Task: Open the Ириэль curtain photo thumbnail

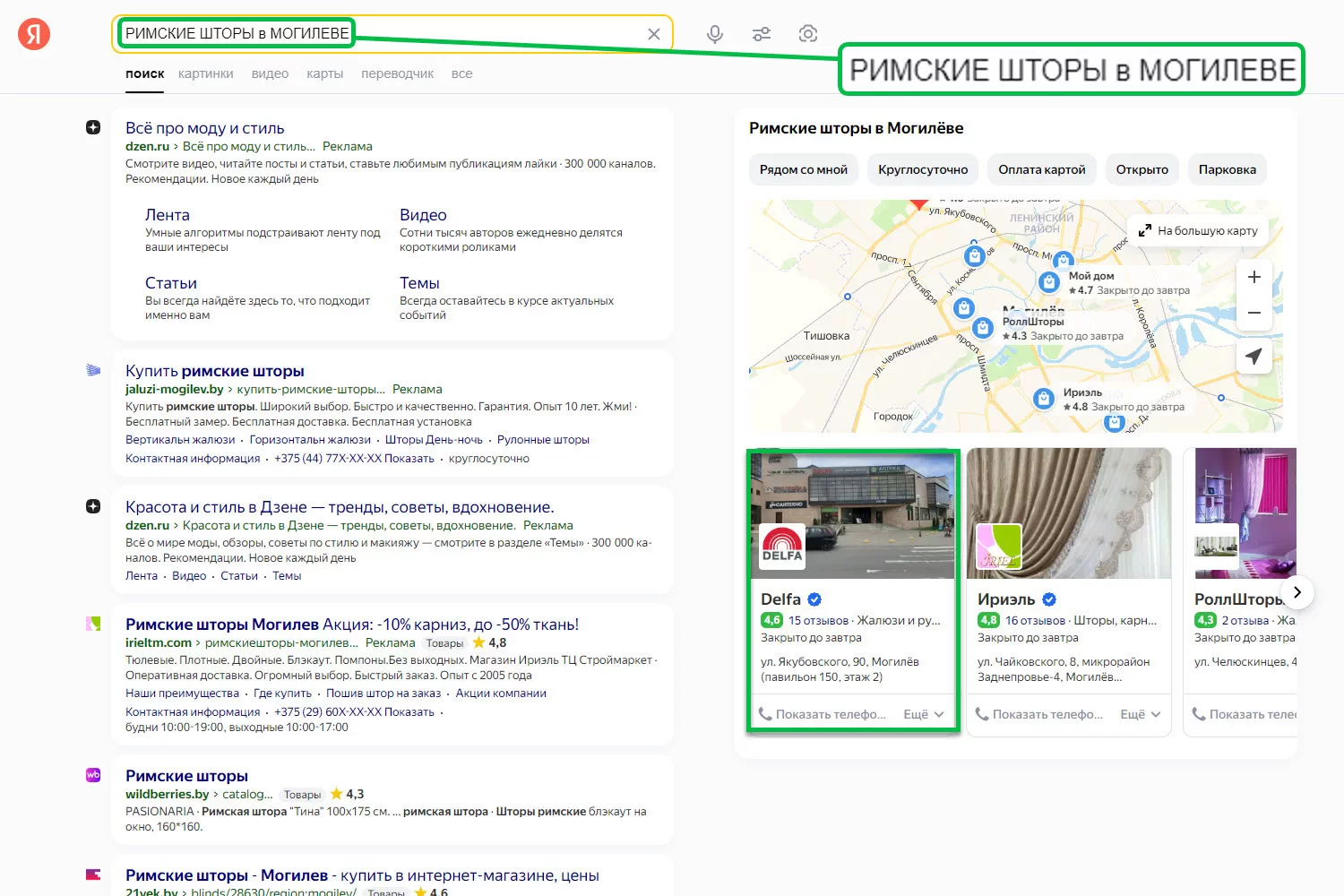Action: click(1069, 513)
